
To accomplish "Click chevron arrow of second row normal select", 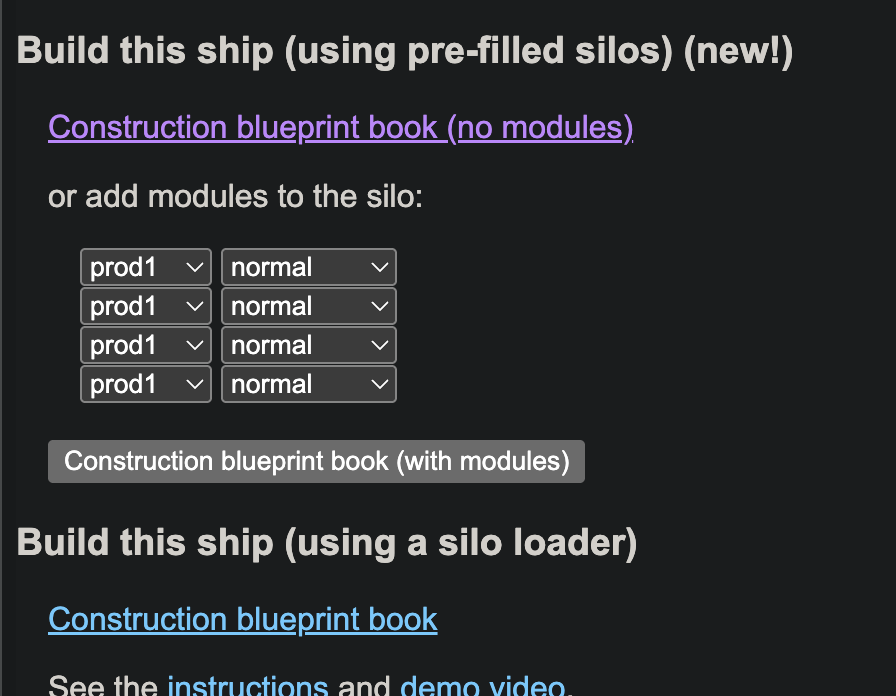I will pyautogui.click(x=379, y=306).
